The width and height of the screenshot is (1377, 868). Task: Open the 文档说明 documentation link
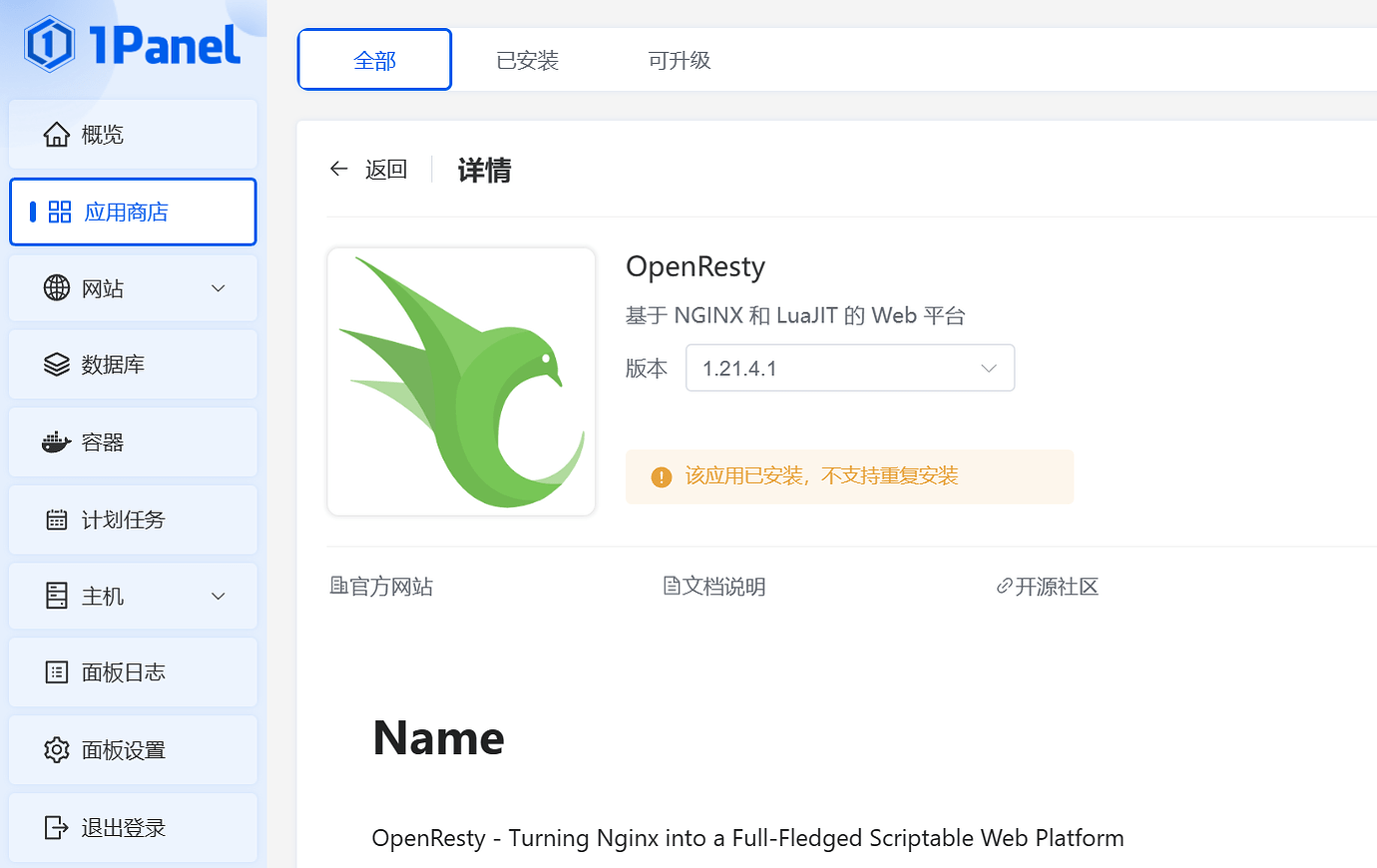click(x=714, y=587)
